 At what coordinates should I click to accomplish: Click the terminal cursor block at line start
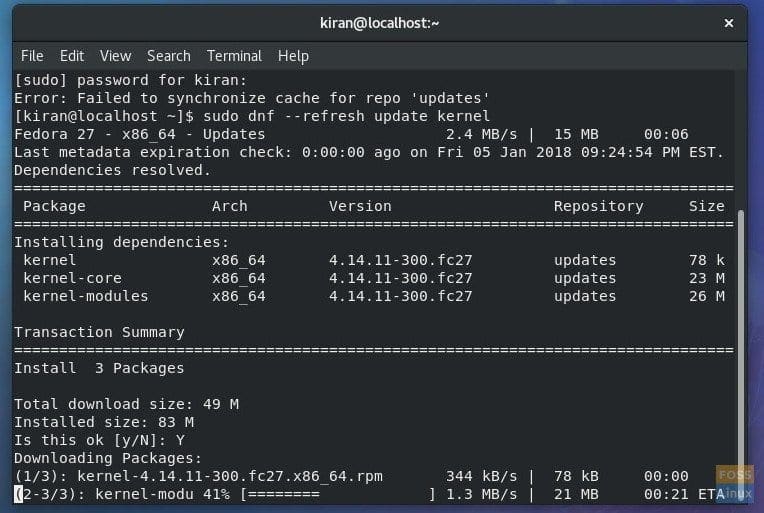(19, 494)
